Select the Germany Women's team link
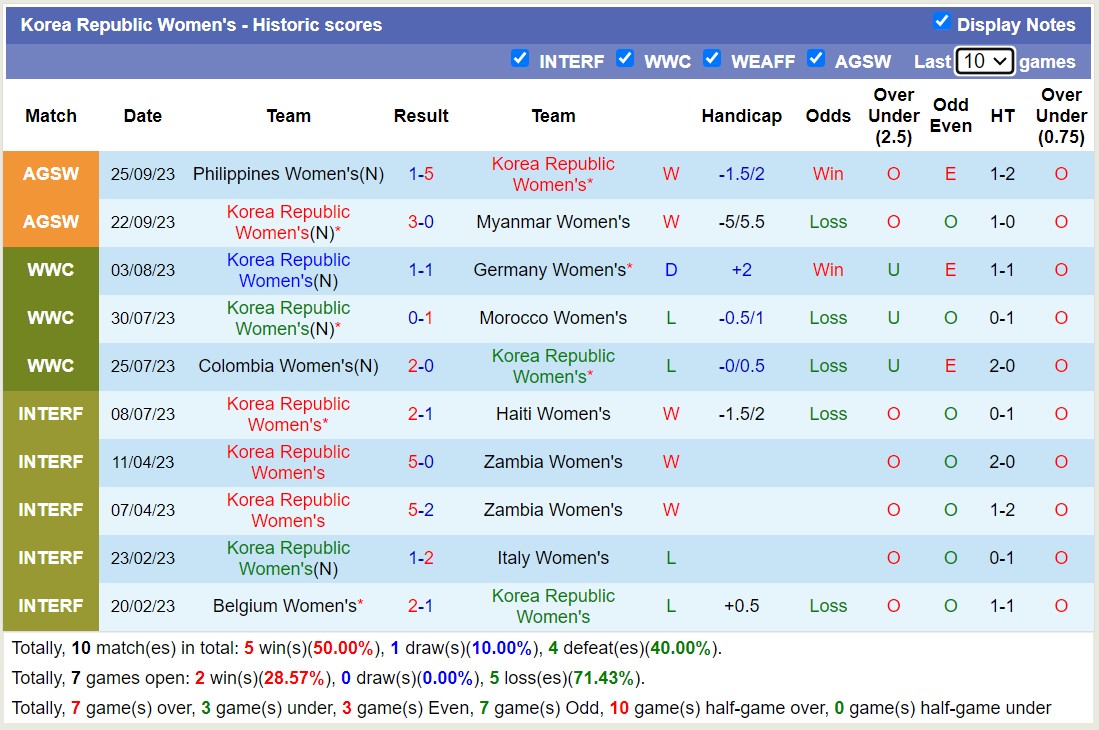 coord(549,270)
